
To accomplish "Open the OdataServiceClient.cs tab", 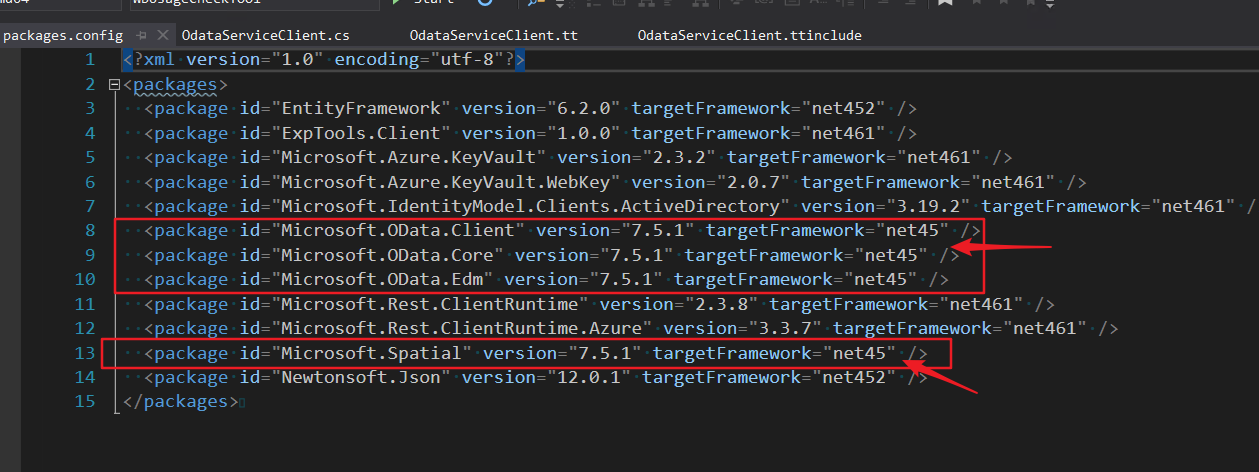I will click(x=265, y=35).
